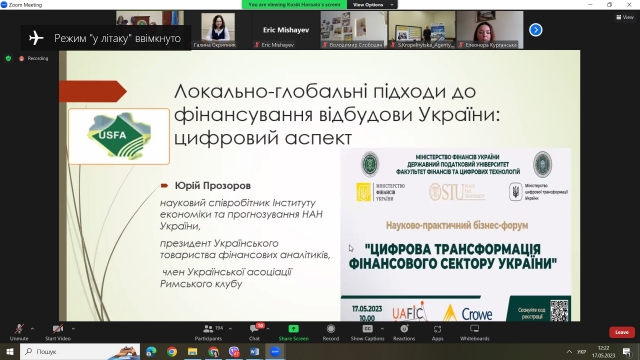The height and width of the screenshot is (360, 640).
Task: Open File Explorer from the taskbar
Action: point(193,351)
